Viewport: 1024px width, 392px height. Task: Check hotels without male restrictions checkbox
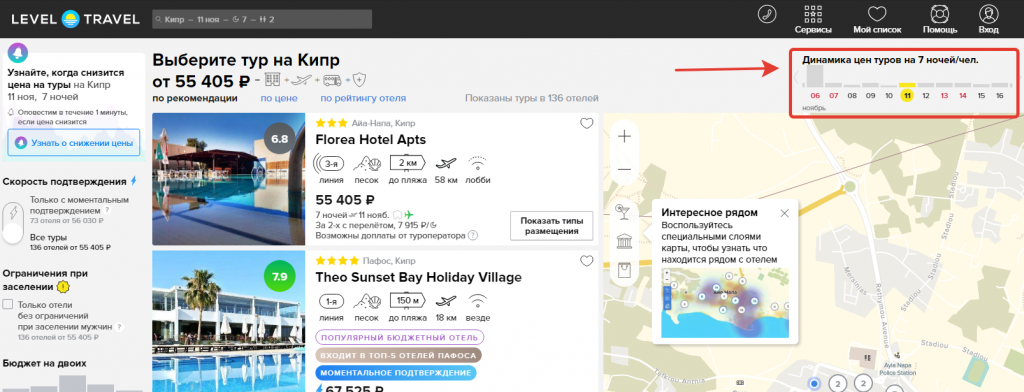point(8,304)
